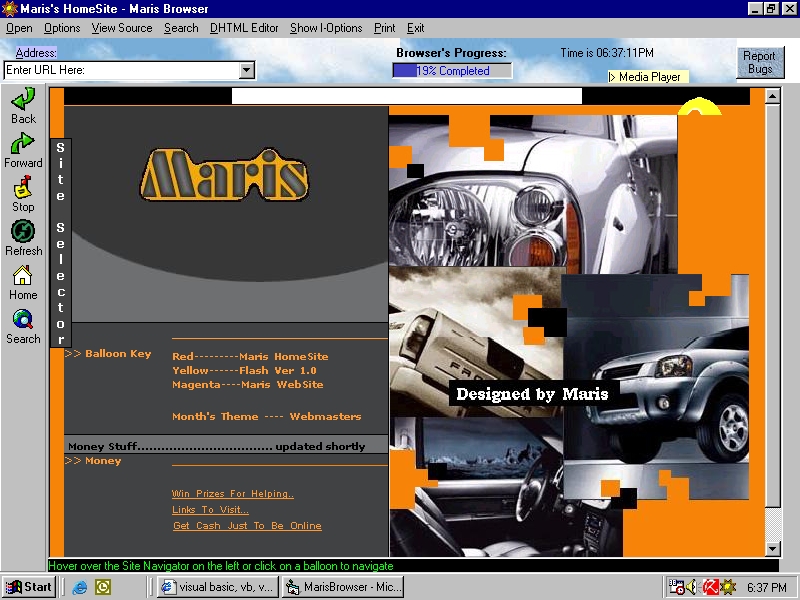800x600 pixels.
Task: Open the Win Prizes For Helping link
Action: point(233,494)
